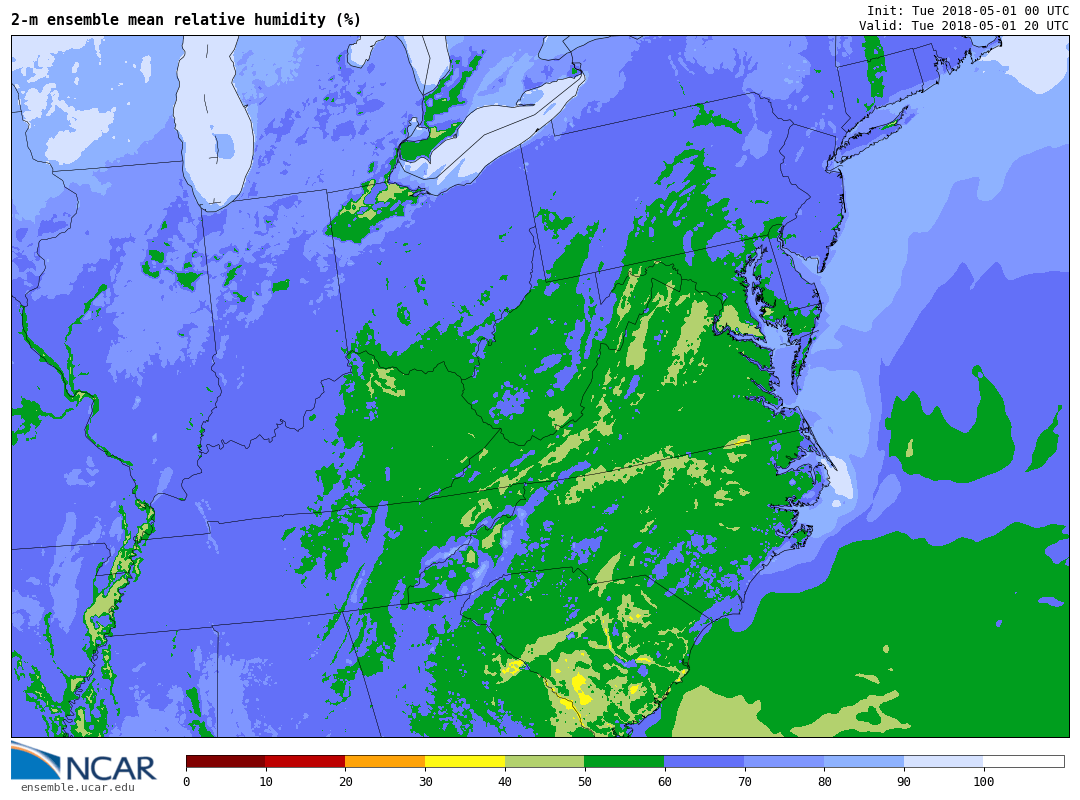Select the periwinkle 70-80 color swatch
This screenshot has width=1080, height=800.
pos(784,761)
